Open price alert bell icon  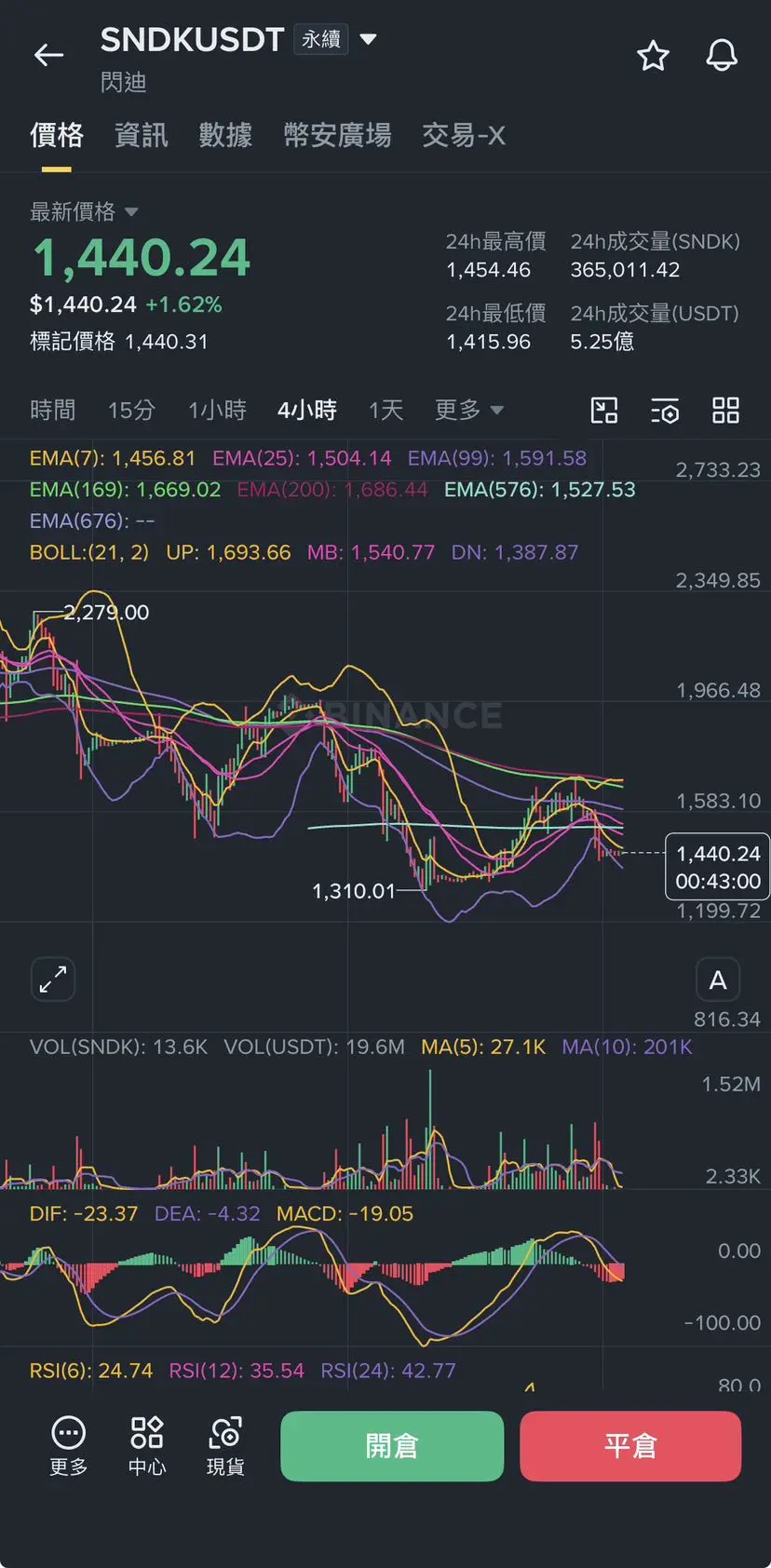[x=722, y=56]
